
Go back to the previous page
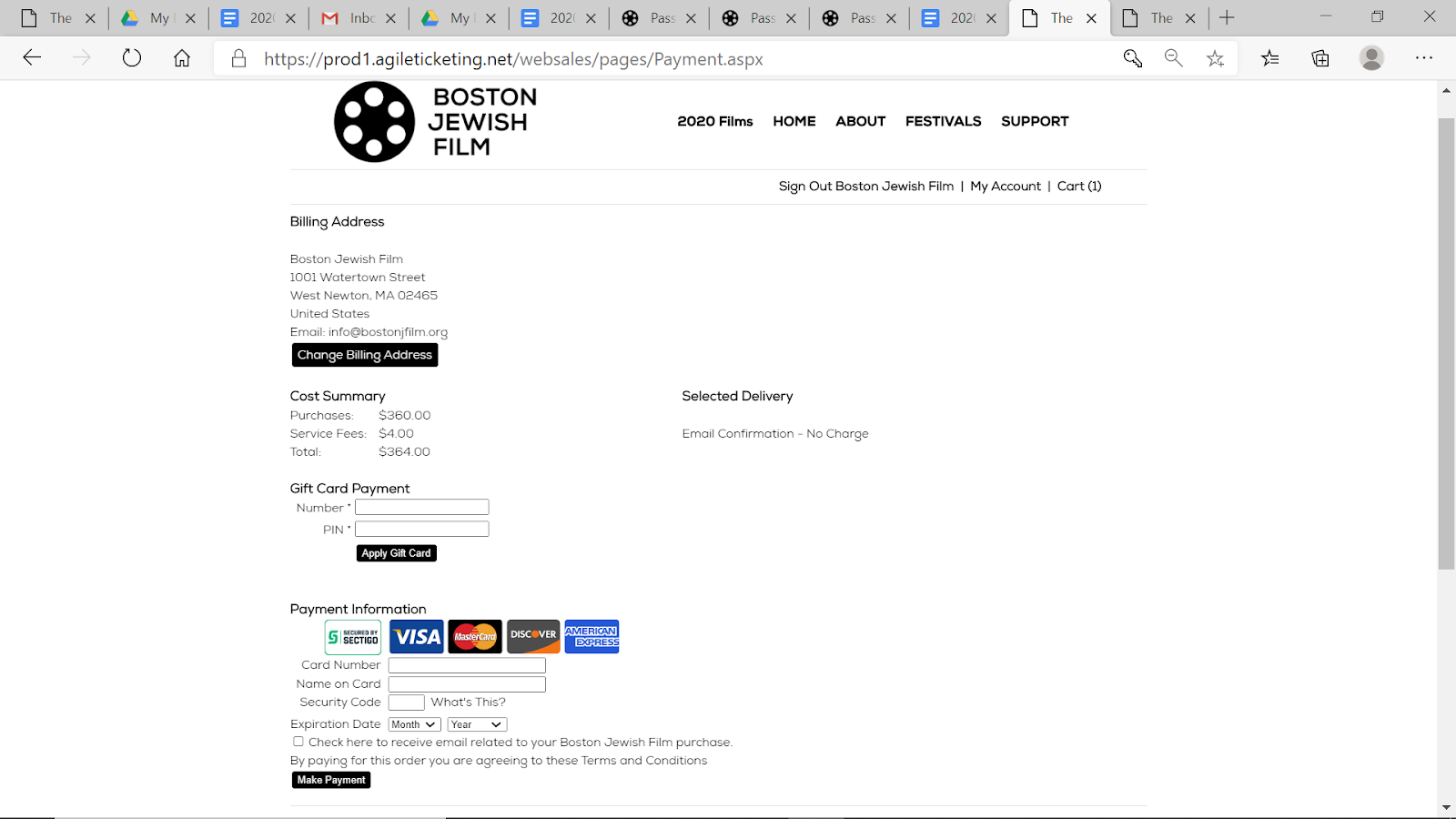coord(32,58)
